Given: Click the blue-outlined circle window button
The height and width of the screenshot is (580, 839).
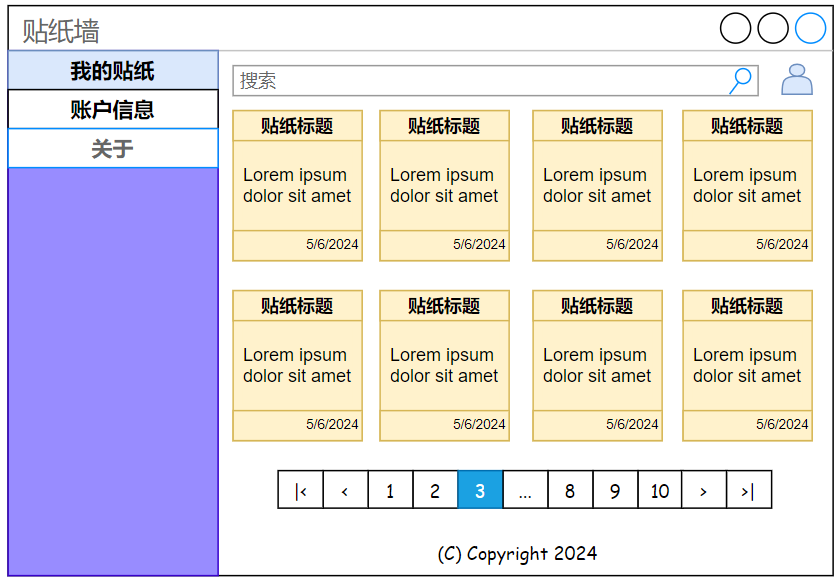Looking at the screenshot, I should click(x=810, y=28).
